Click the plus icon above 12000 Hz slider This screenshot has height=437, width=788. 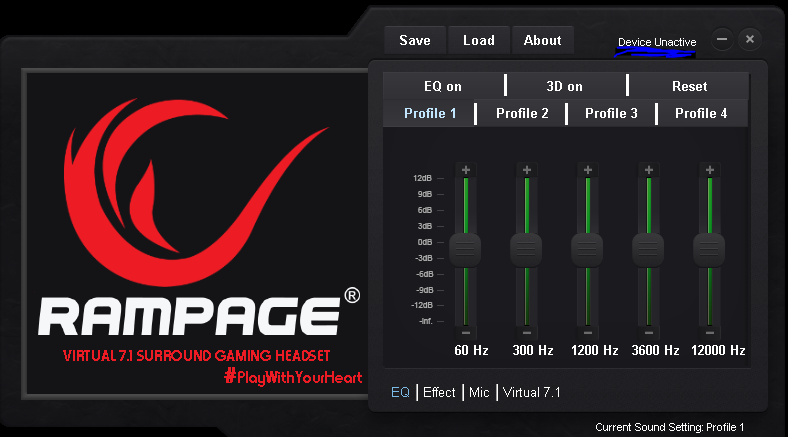pyautogui.click(x=710, y=170)
